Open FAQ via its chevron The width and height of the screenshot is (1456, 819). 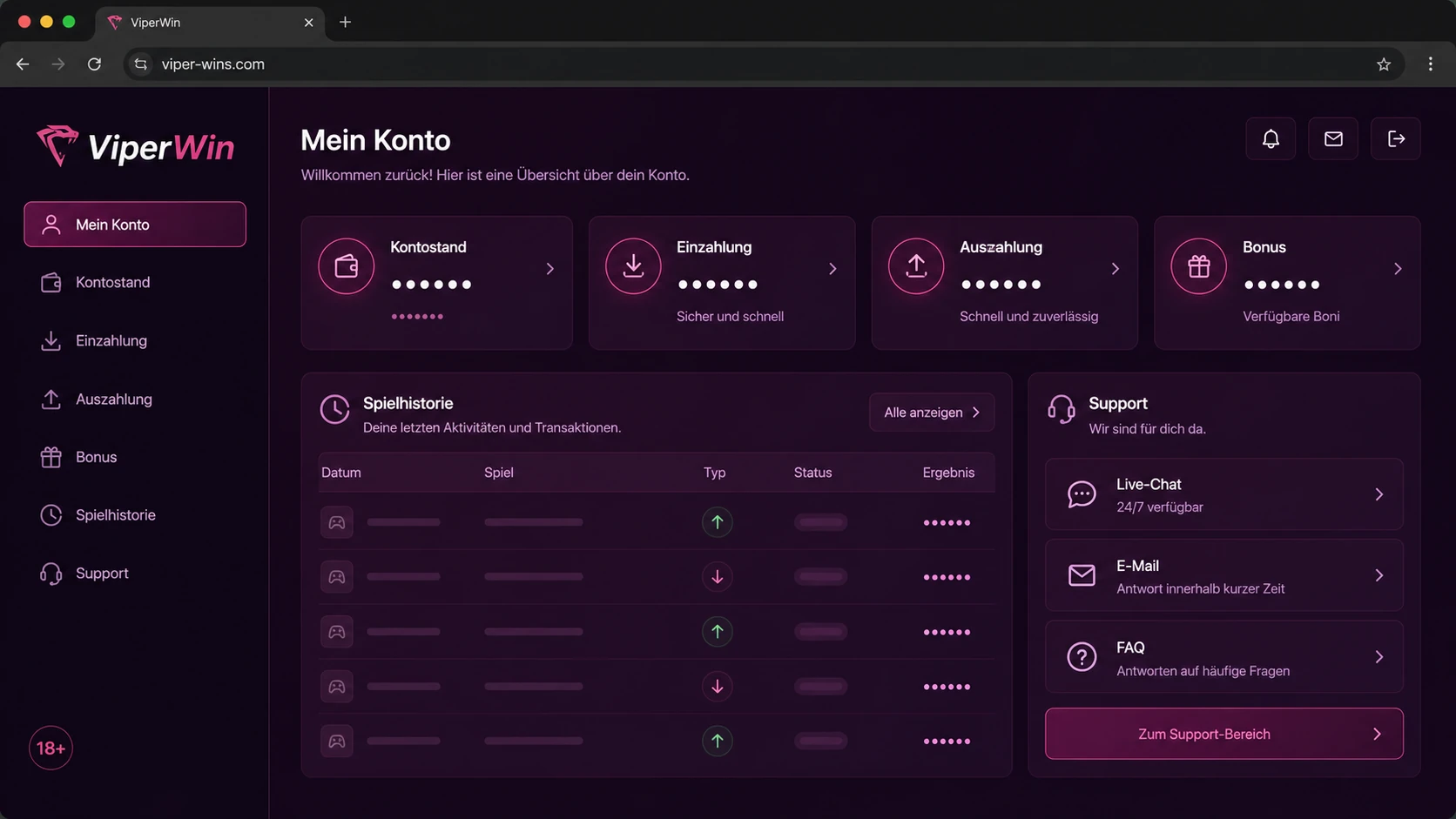pyautogui.click(x=1379, y=657)
